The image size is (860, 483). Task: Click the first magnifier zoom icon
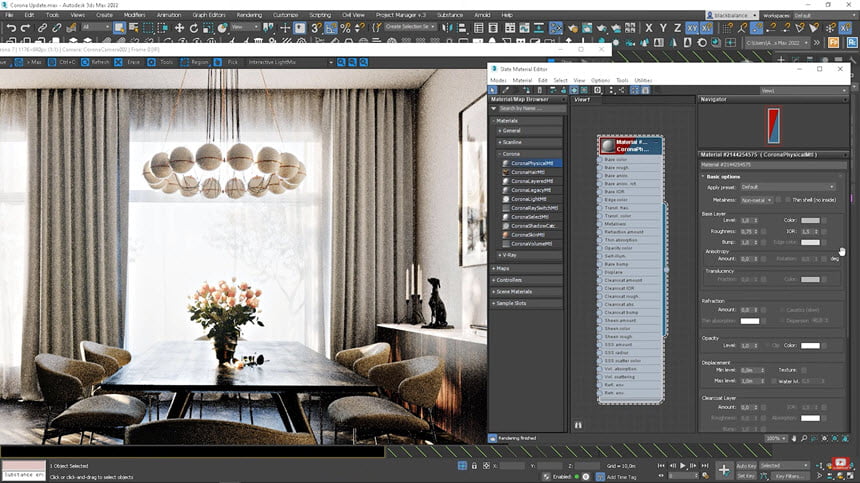tap(341, 62)
